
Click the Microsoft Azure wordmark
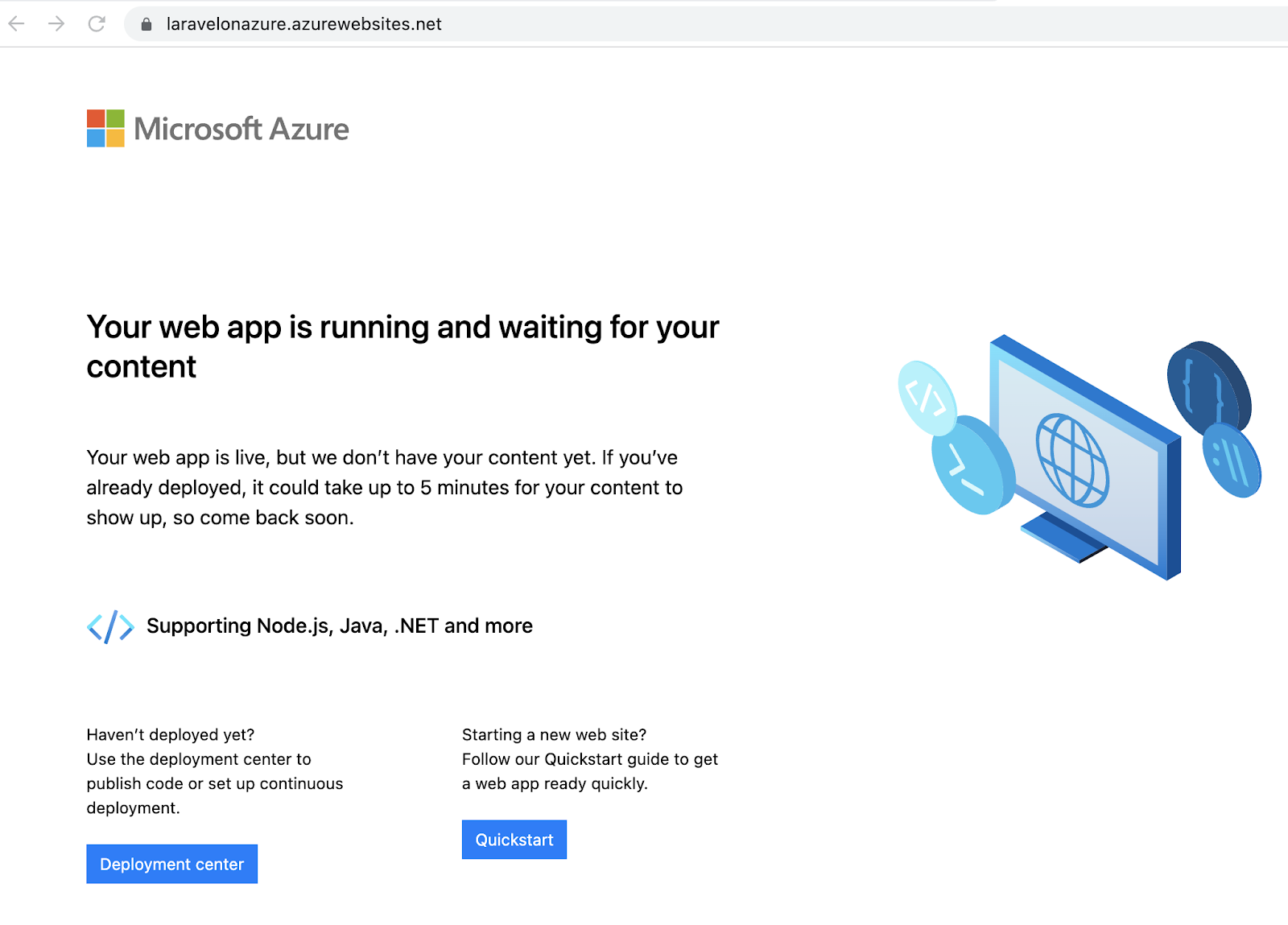click(242, 129)
